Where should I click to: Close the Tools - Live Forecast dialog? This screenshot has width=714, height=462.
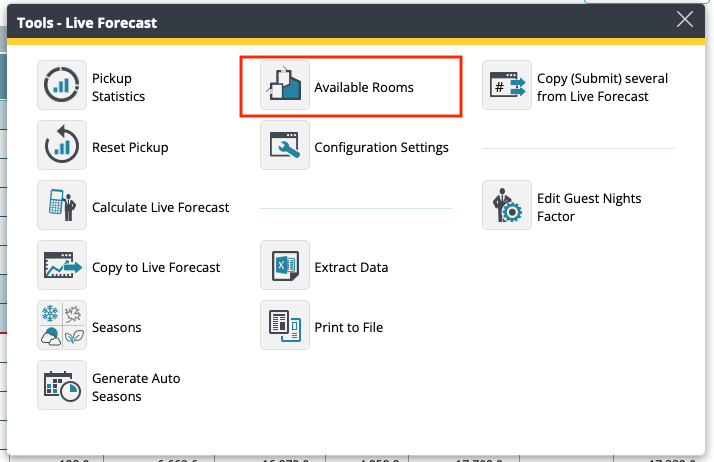[x=685, y=19]
